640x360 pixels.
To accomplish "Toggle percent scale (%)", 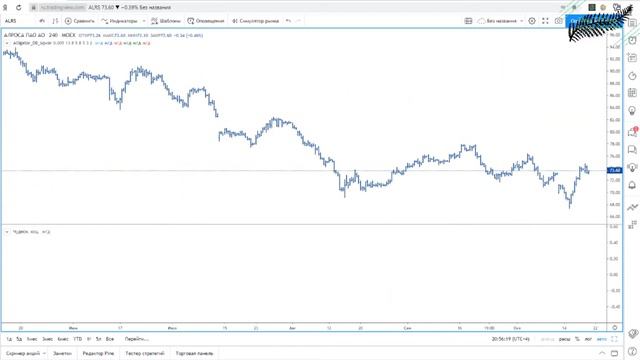I will click(577, 339).
